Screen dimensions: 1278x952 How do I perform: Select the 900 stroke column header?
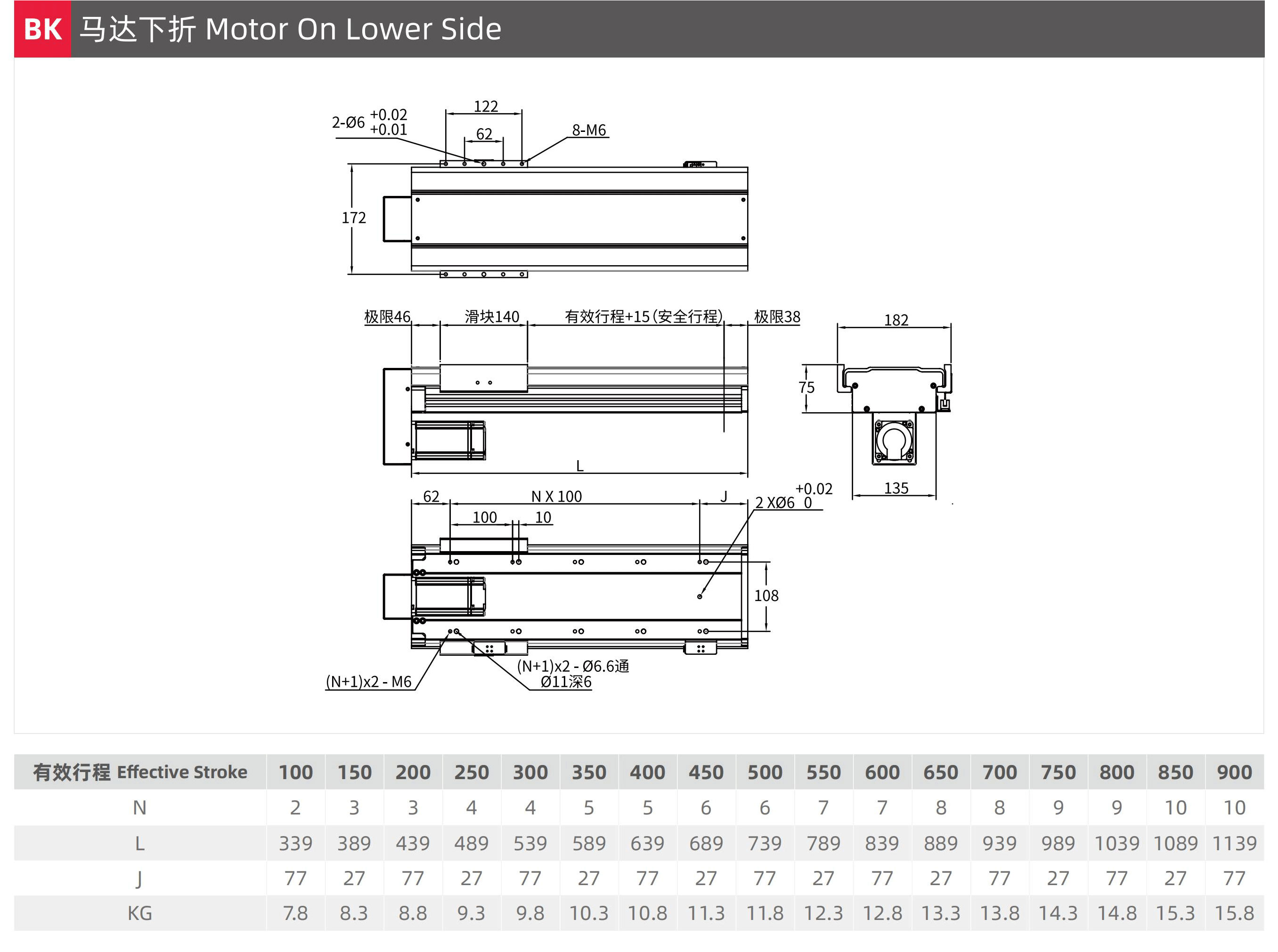click(x=1234, y=772)
